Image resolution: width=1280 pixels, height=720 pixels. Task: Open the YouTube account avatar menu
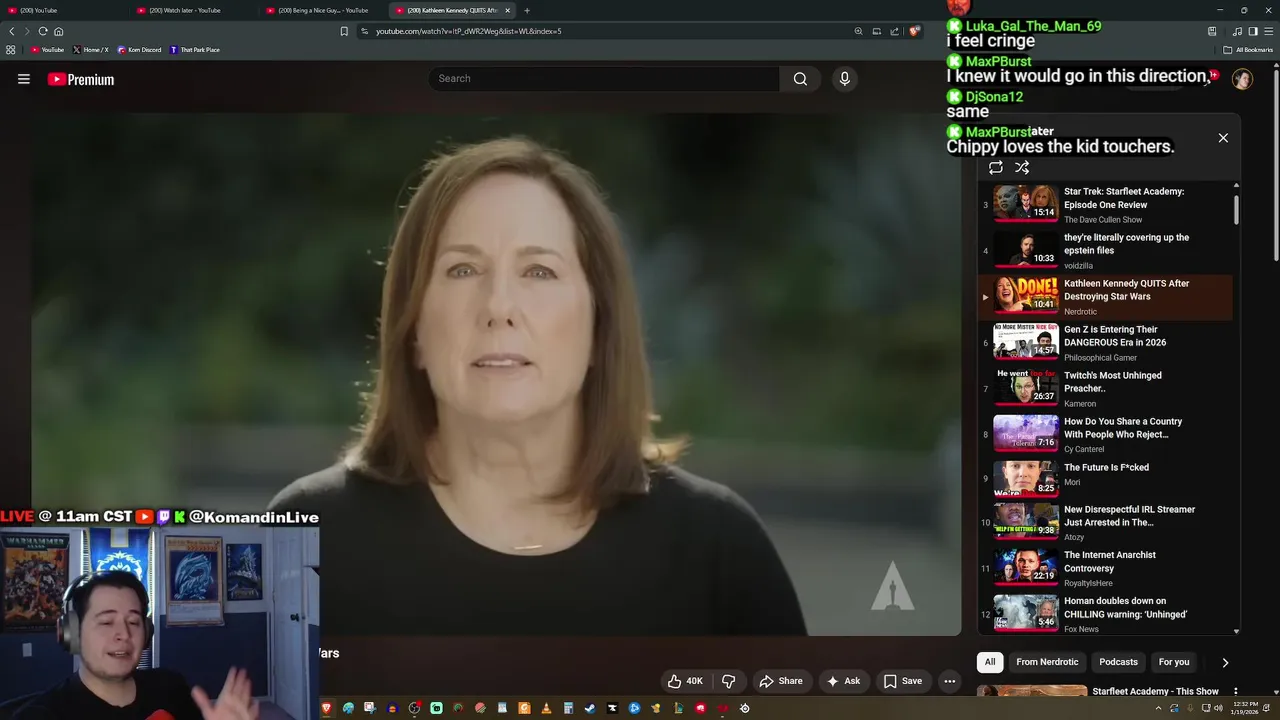[x=1242, y=80]
